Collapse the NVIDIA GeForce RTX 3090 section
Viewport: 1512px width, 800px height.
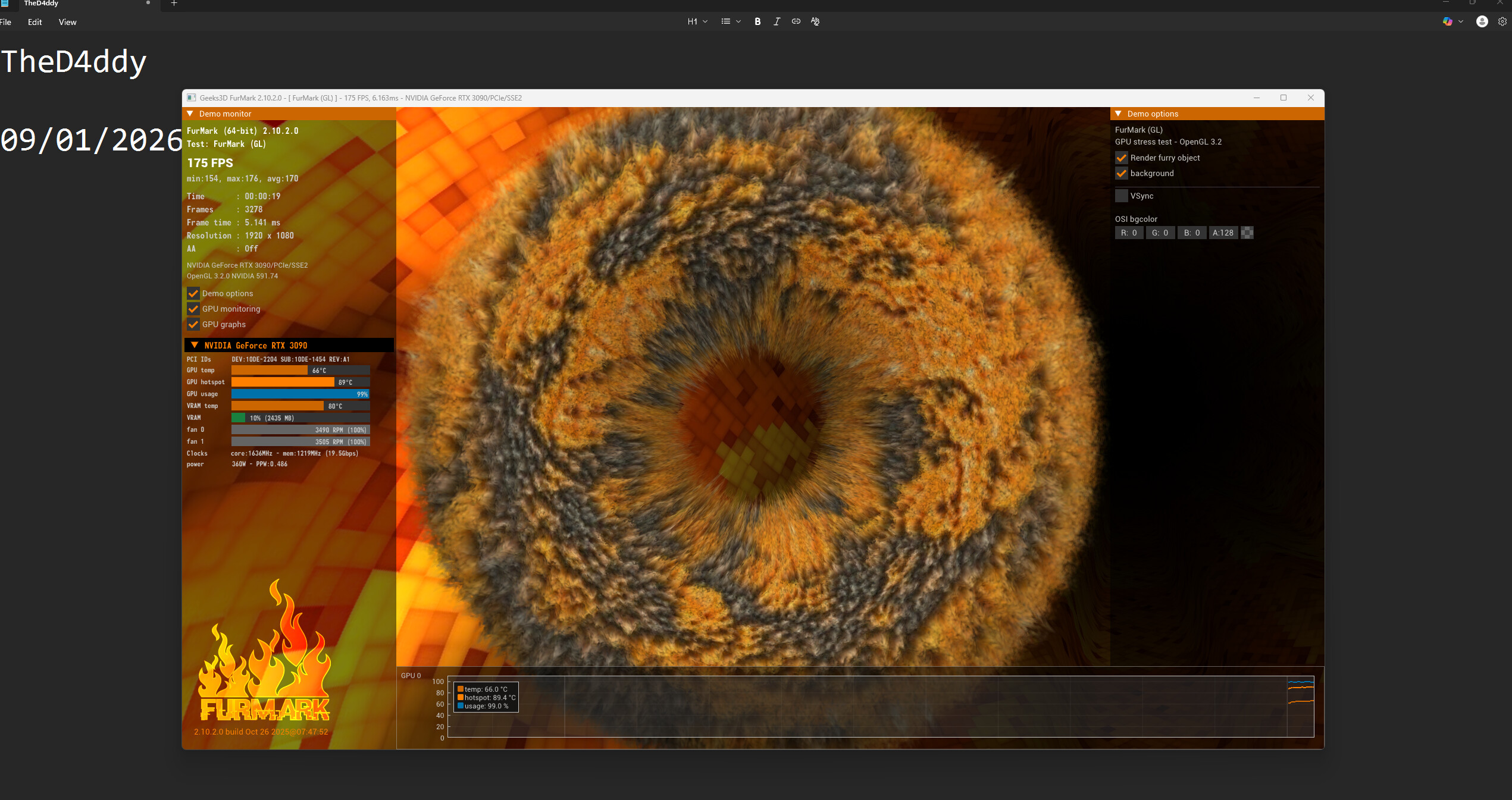195,345
